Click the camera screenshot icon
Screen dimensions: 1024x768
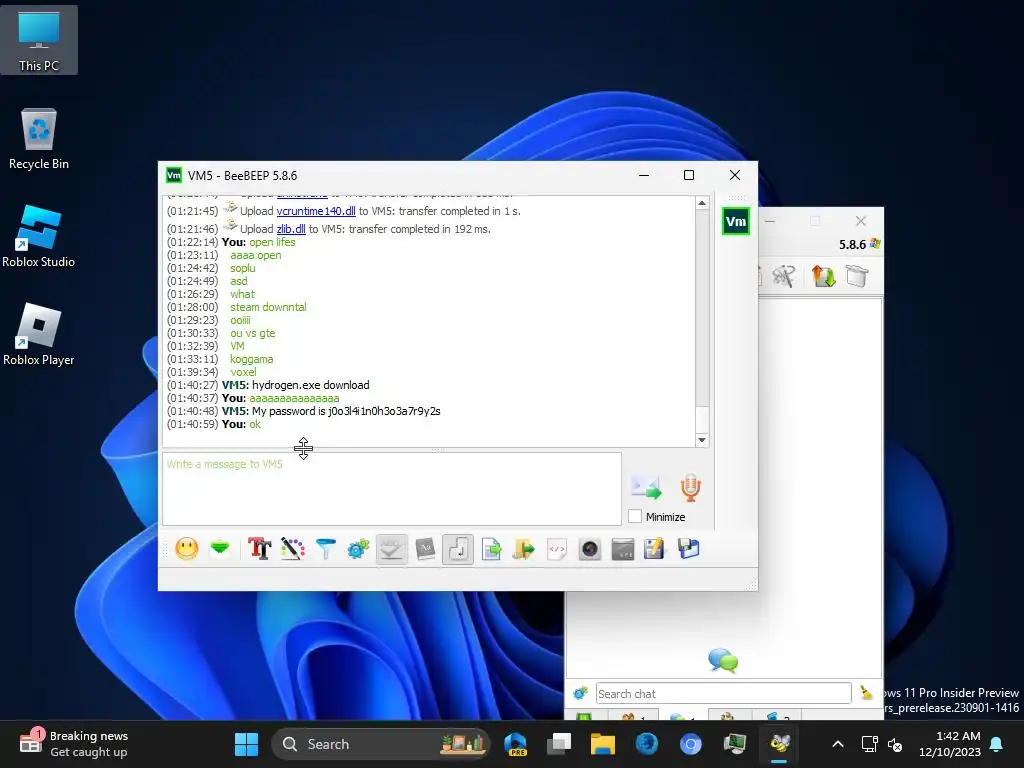point(590,549)
